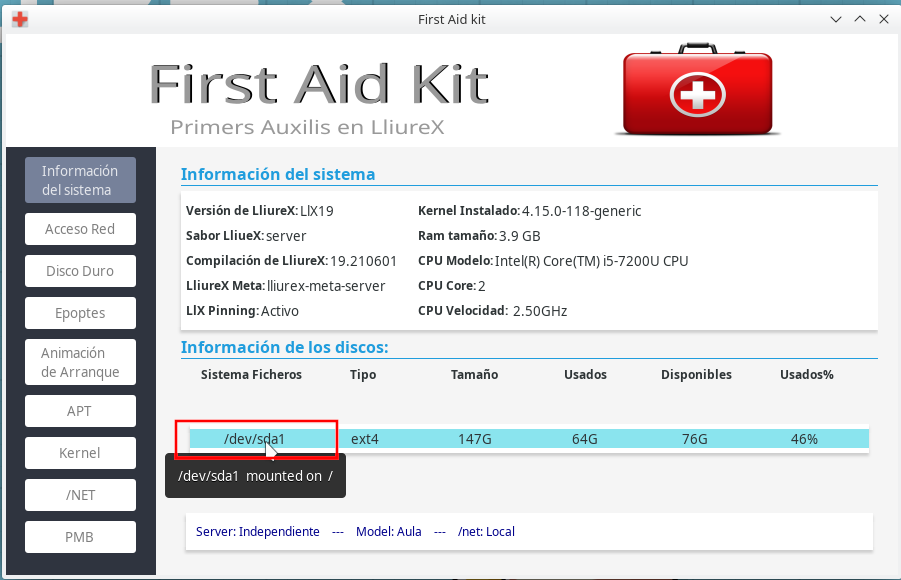This screenshot has width=901, height=580.
Task: Open the Kernel section
Action: (x=80, y=453)
